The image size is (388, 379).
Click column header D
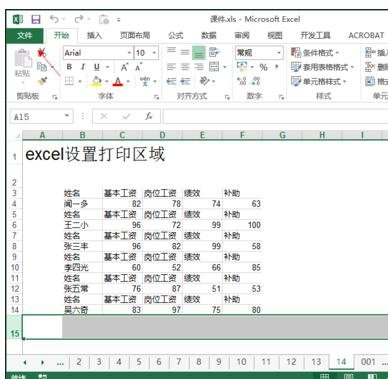pos(162,135)
